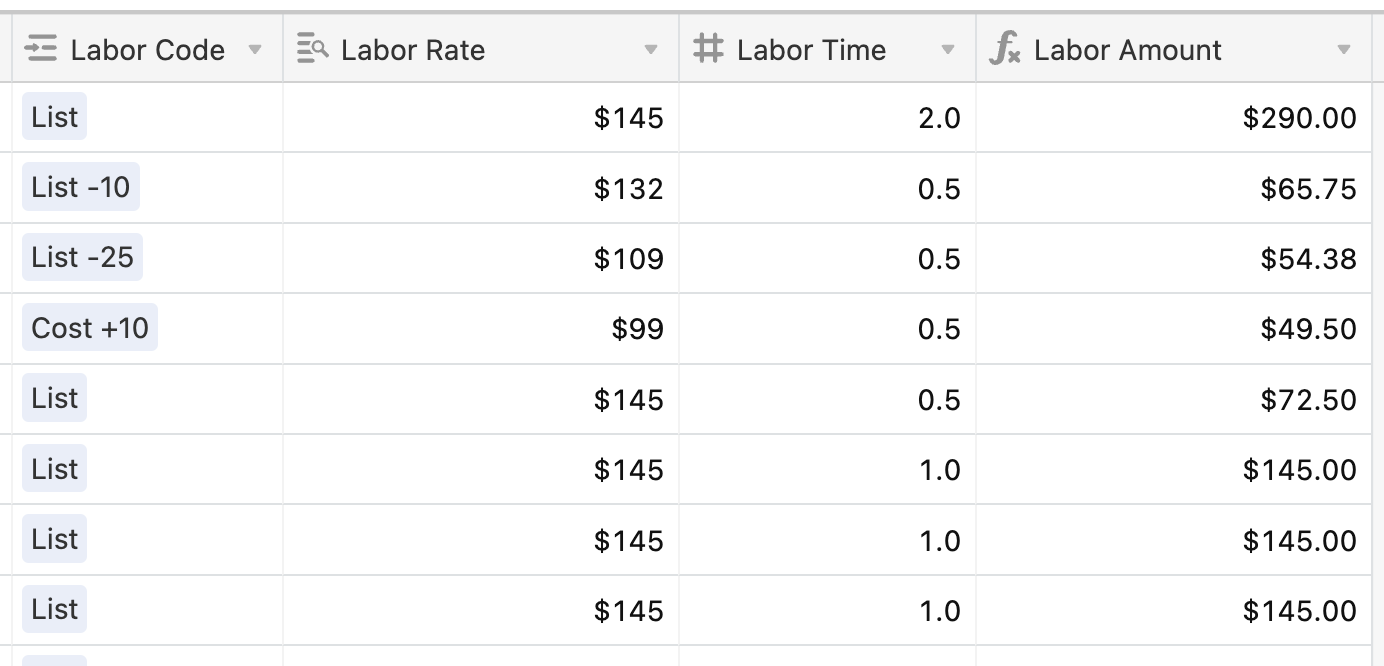Open the Labor Time column dropdown arrow
This screenshot has height=666, width=1384.
[x=948, y=50]
